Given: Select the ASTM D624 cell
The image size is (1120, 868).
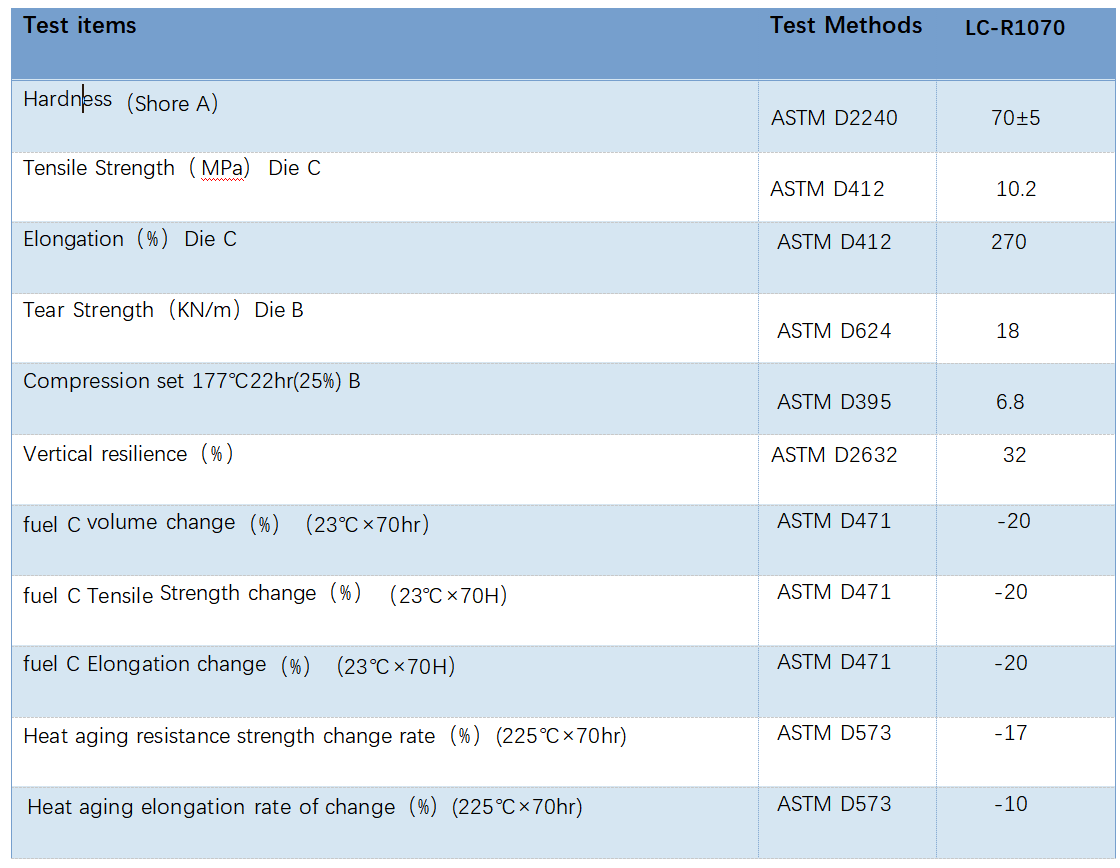Looking at the screenshot, I should pyautogui.click(x=834, y=331).
